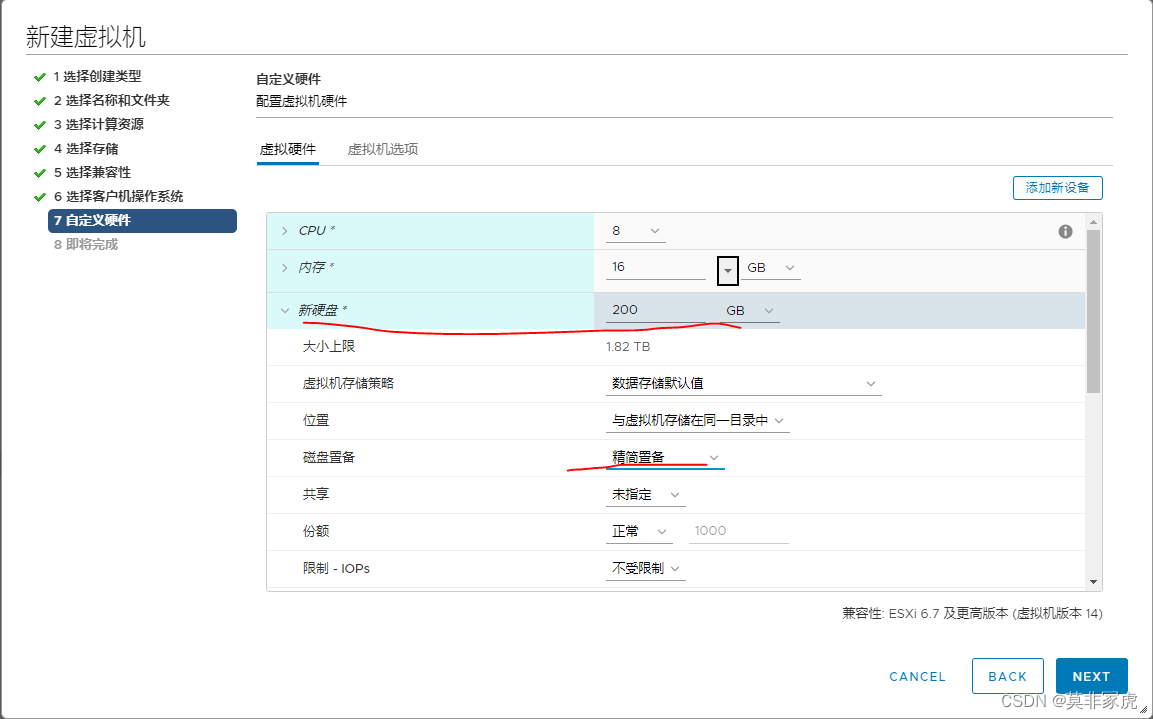1153x719 pixels.
Task: Open the hard disk unit GB dropdown
Action: coord(750,311)
